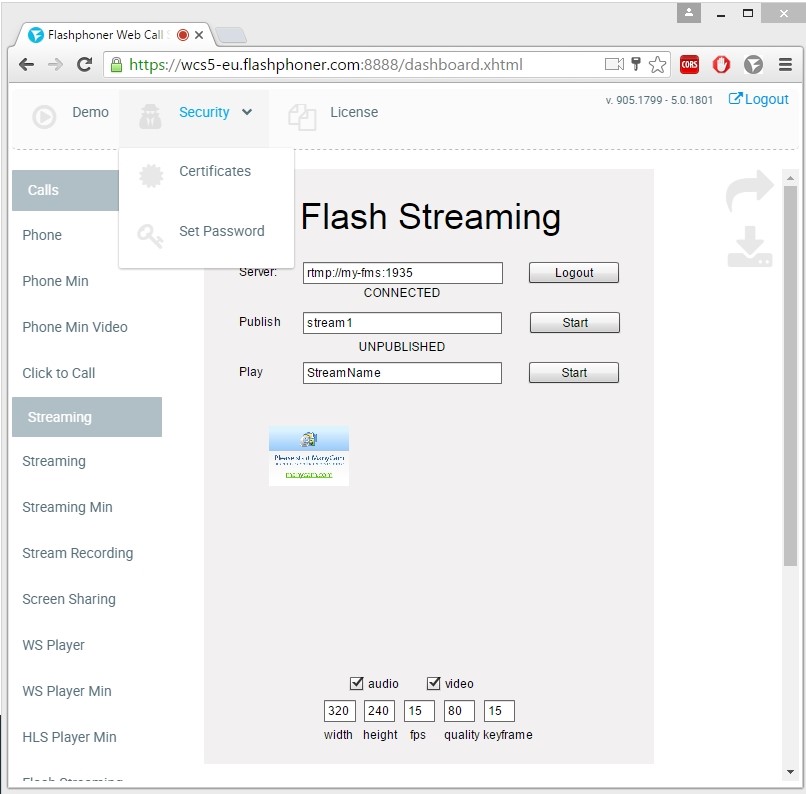Open a new browser tab

tap(230, 35)
